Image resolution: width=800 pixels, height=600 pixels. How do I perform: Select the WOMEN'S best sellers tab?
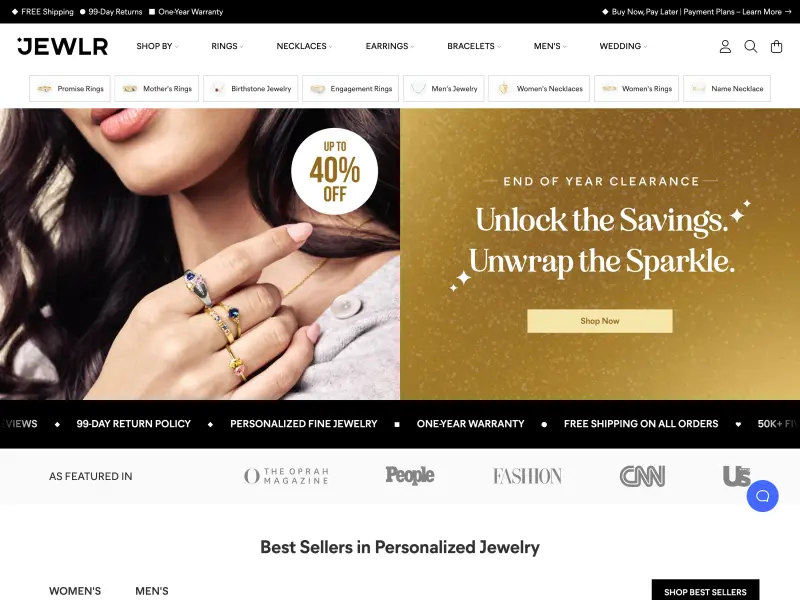point(75,591)
